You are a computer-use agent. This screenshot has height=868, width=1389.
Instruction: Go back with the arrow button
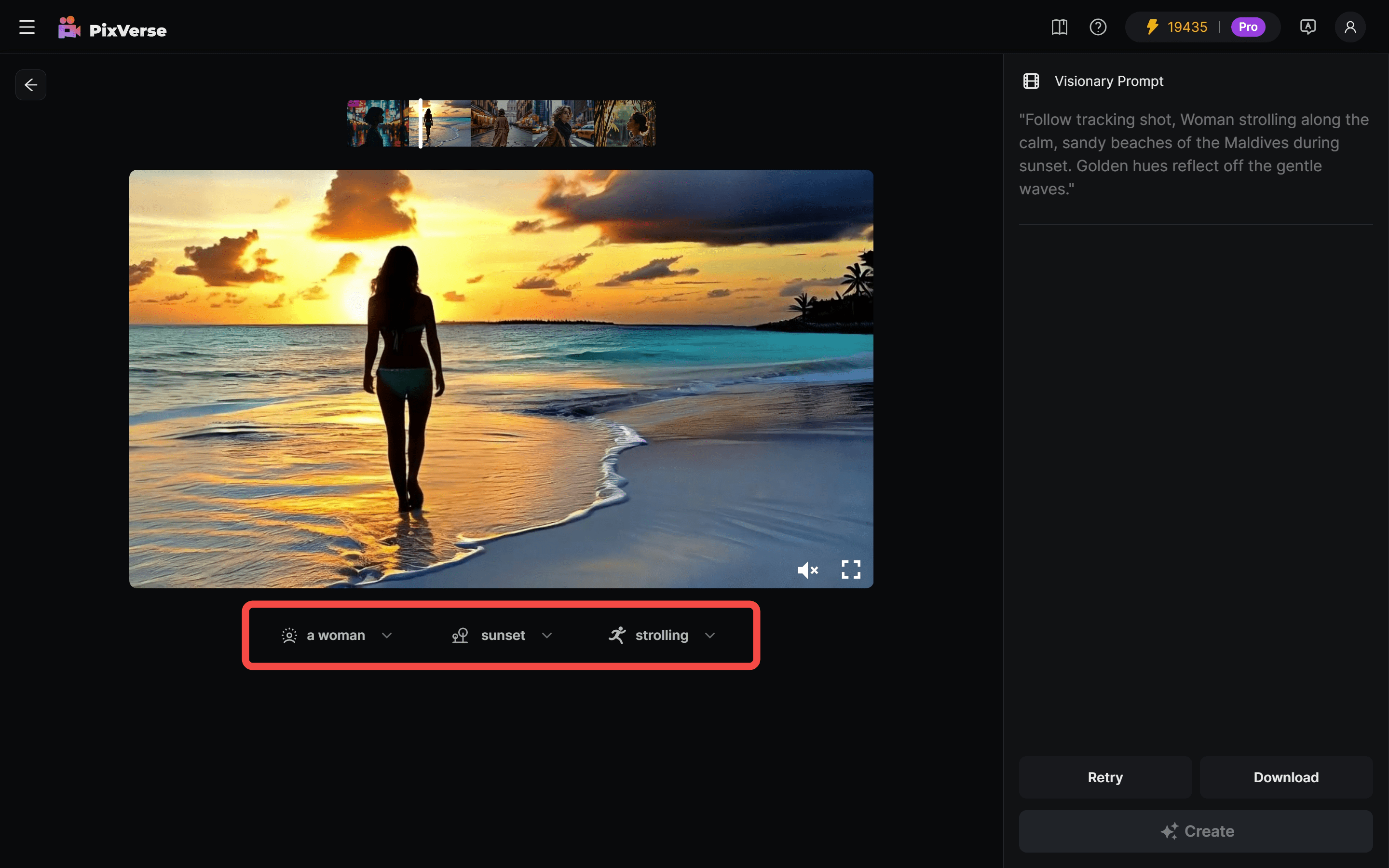[x=31, y=85]
